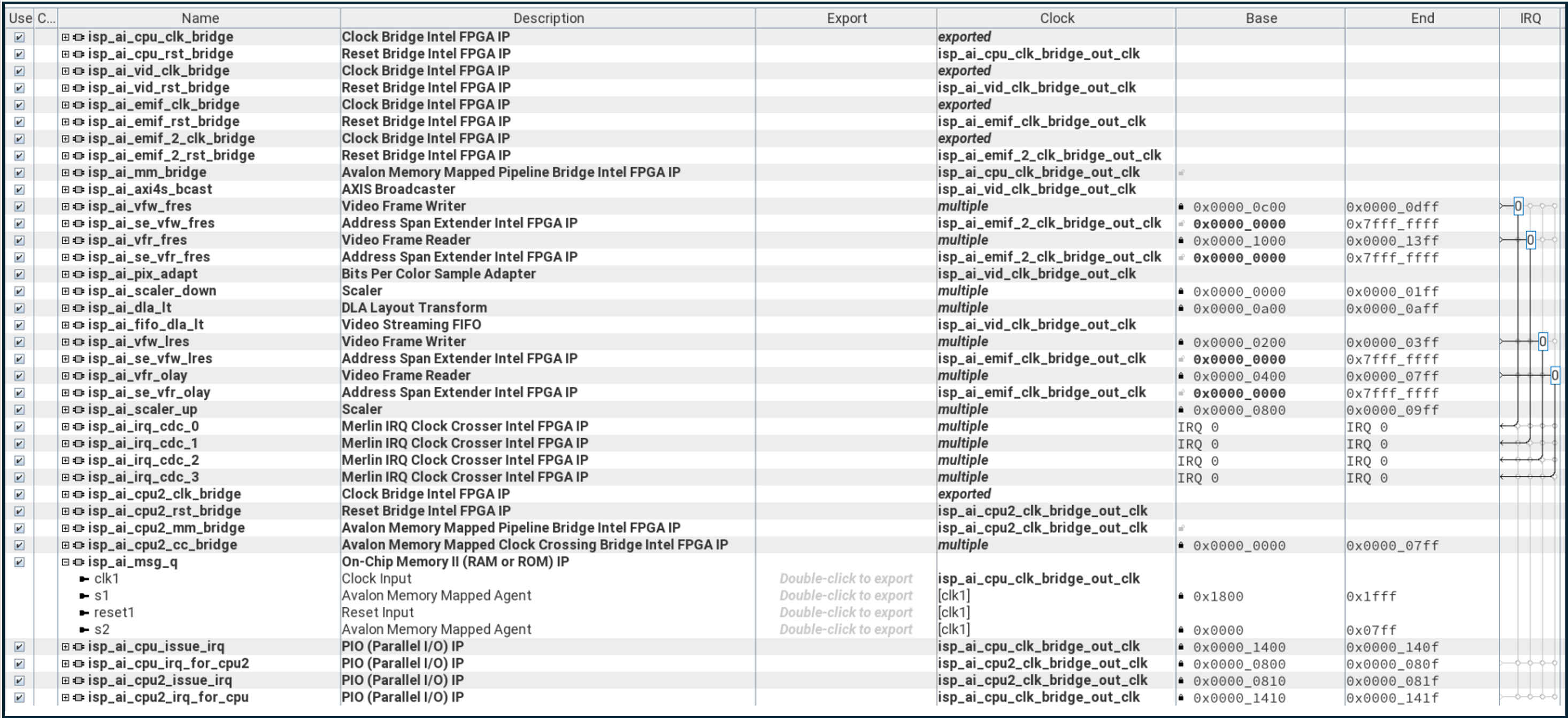Click lock icon beside isp_ai_msg_q s1 base
The width and height of the screenshot is (1568, 718).
tap(1181, 596)
